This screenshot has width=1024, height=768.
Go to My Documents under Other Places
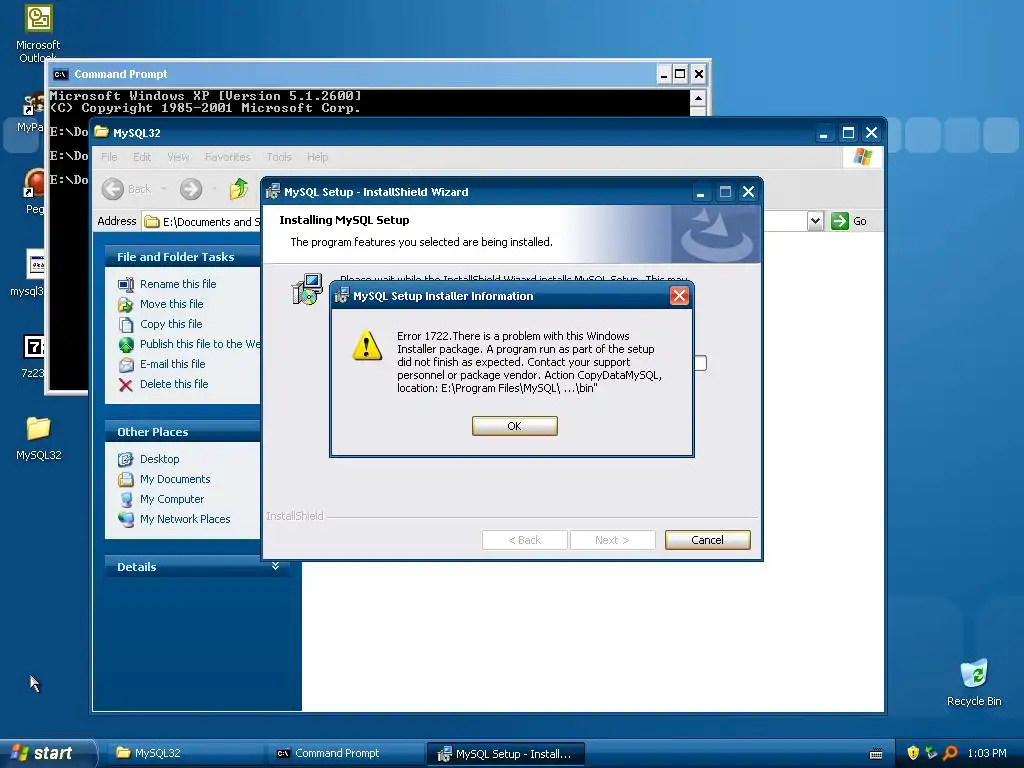175,479
